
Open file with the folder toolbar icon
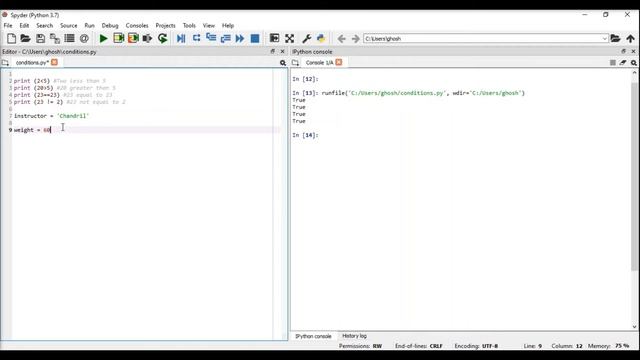[x=25, y=38]
